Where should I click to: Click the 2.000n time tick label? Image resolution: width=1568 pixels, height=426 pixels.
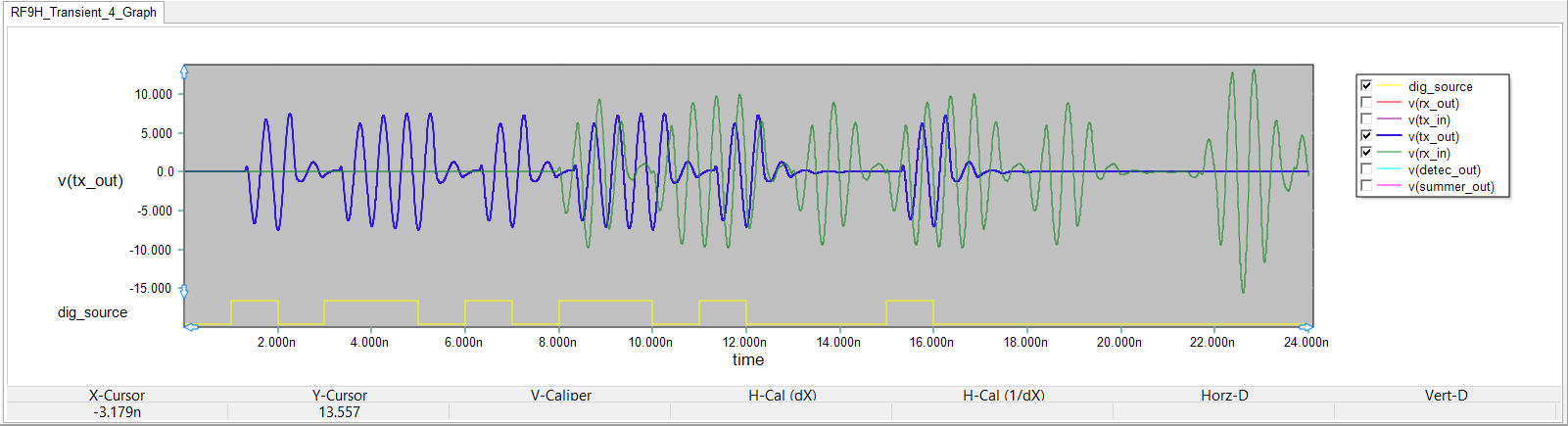(276, 342)
